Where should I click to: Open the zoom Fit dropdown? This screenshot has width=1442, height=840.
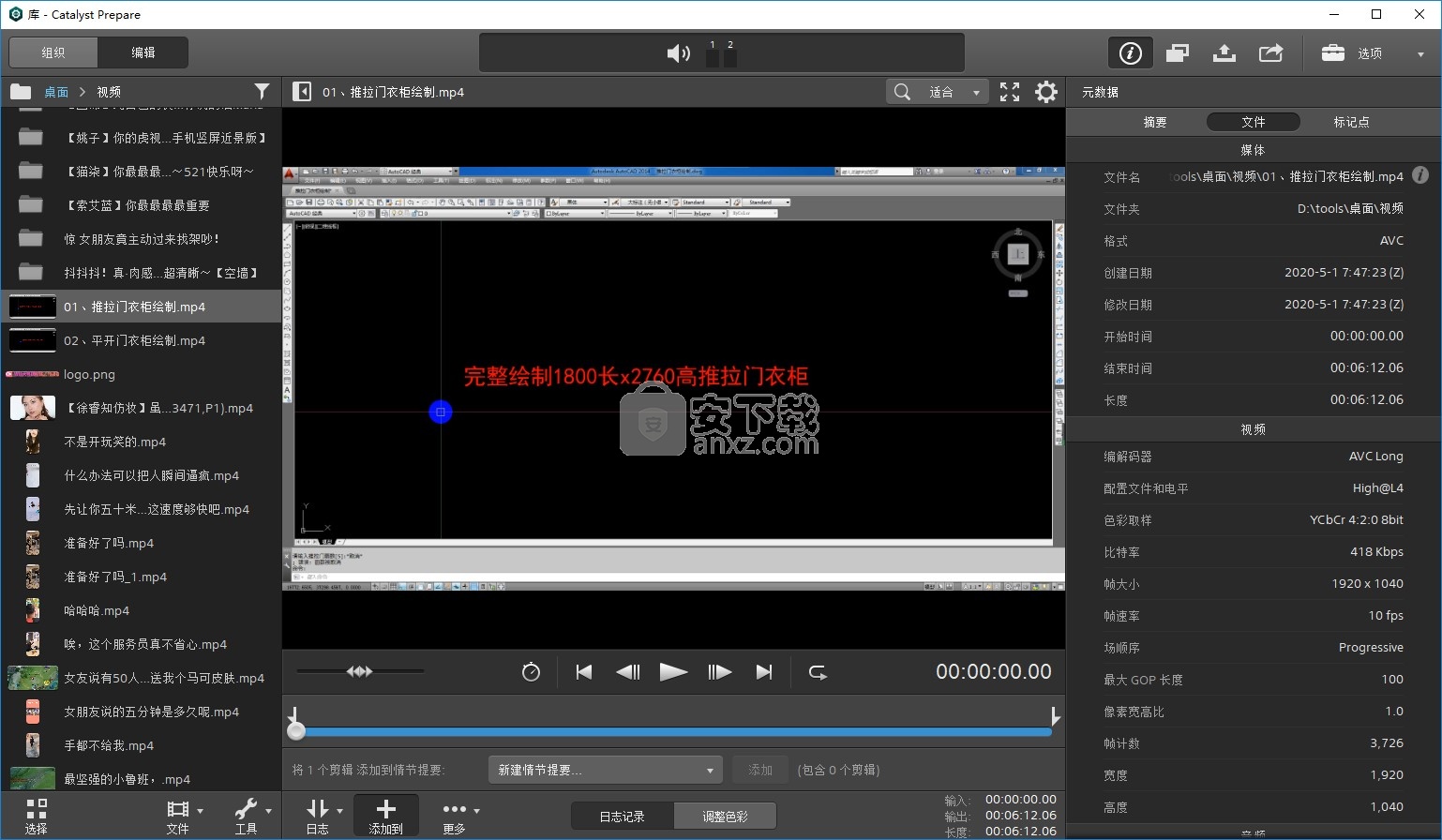[x=953, y=91]
